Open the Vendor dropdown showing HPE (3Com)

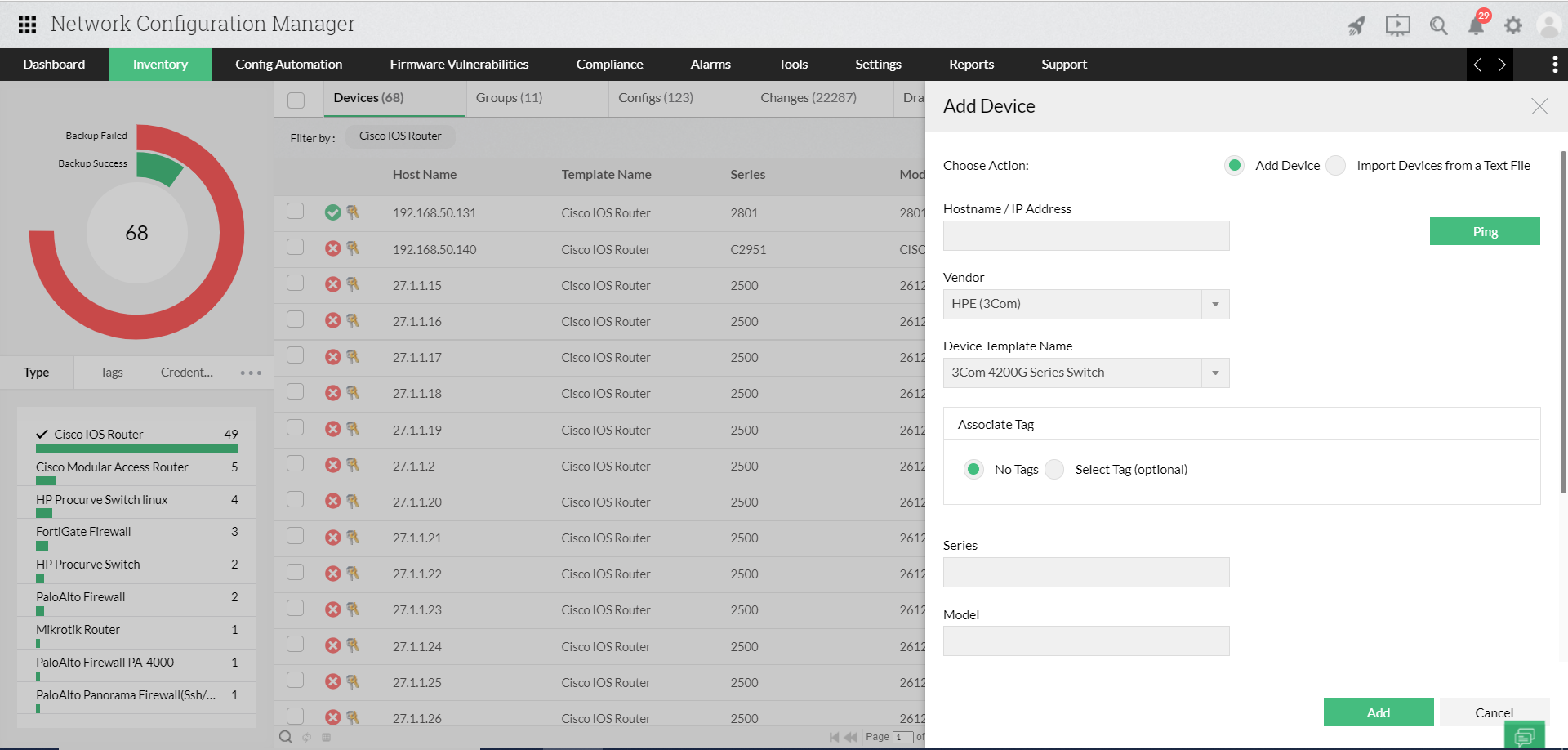click(1086, 304)
